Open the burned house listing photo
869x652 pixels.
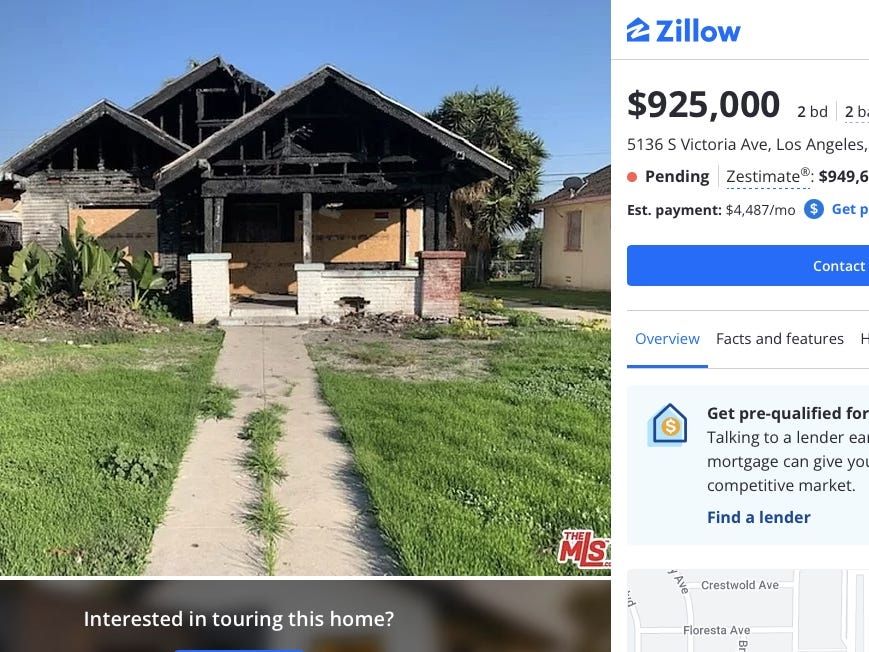[x=305, y=287]
